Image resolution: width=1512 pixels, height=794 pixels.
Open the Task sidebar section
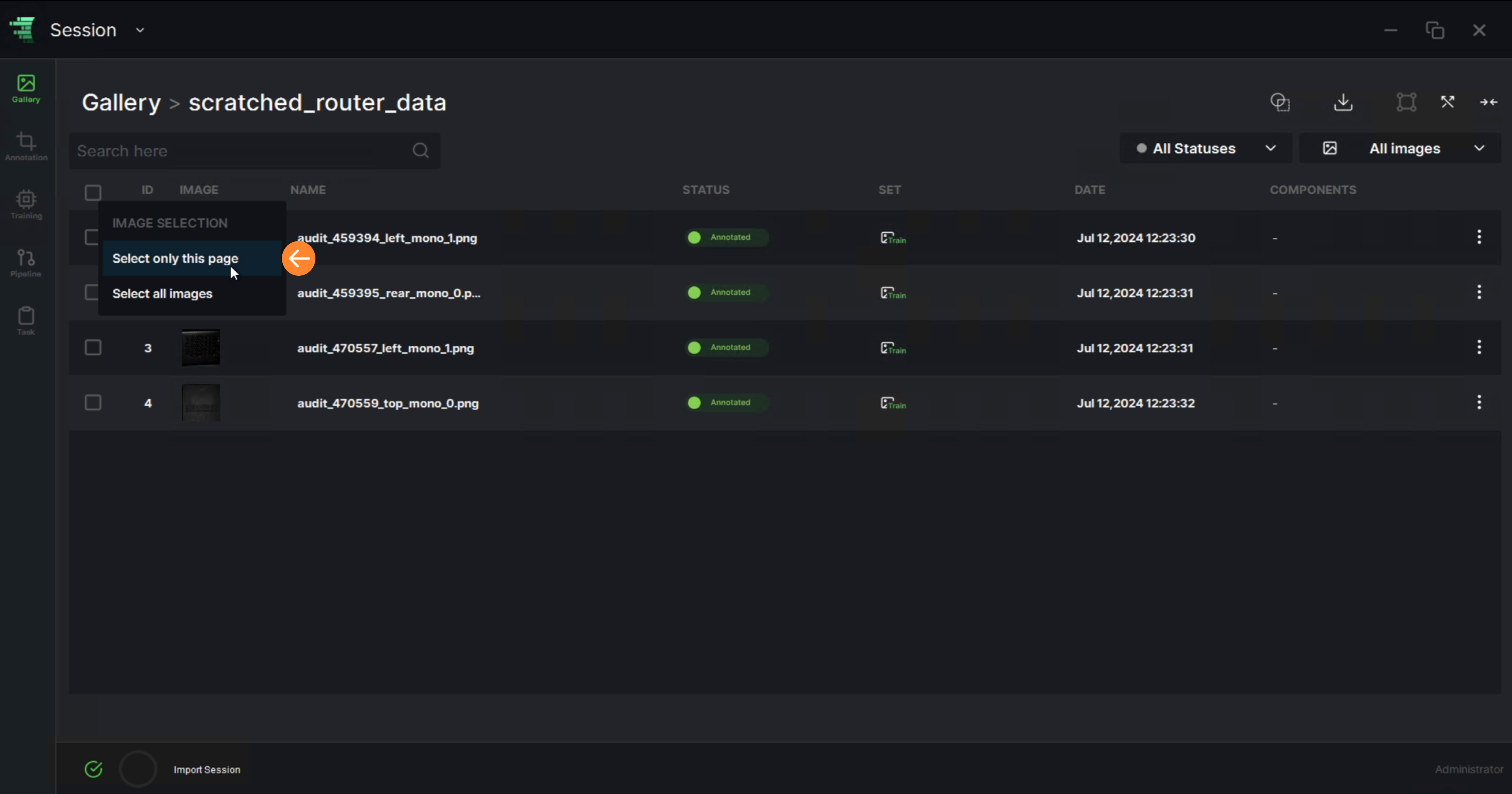click(x=26, y=321)
